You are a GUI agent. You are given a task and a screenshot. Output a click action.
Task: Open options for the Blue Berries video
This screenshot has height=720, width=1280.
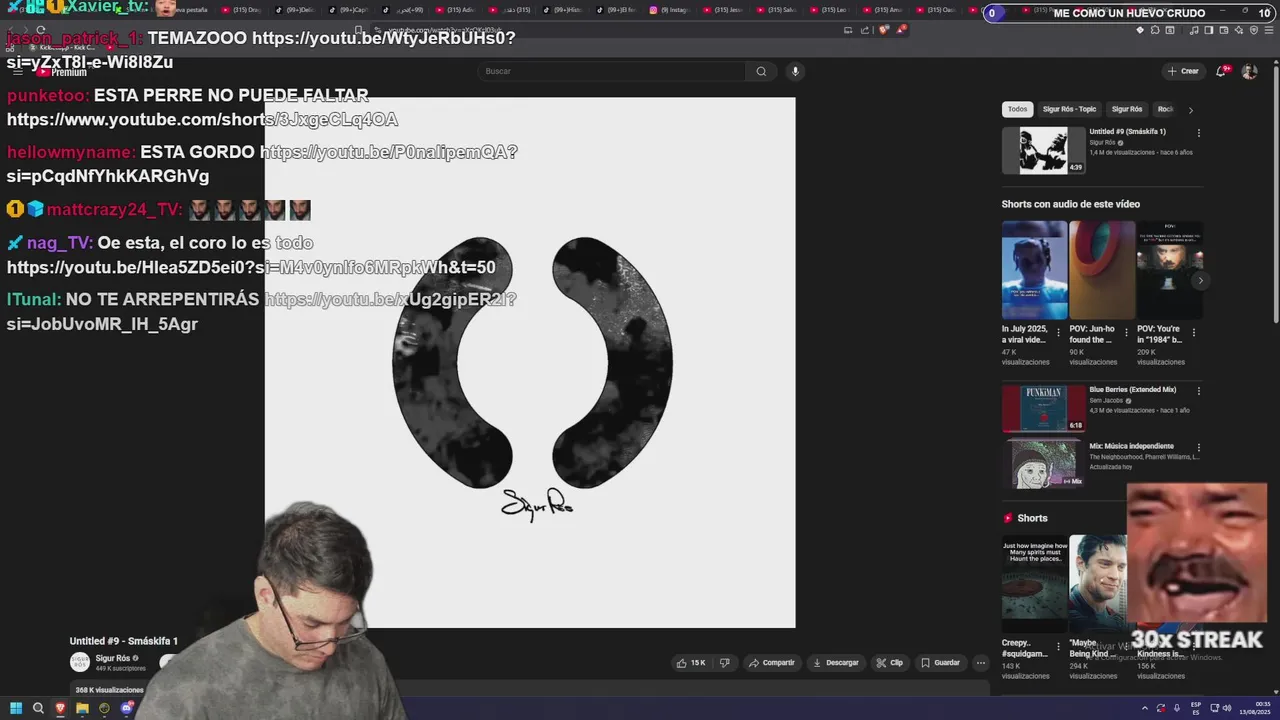(1198, 391)
